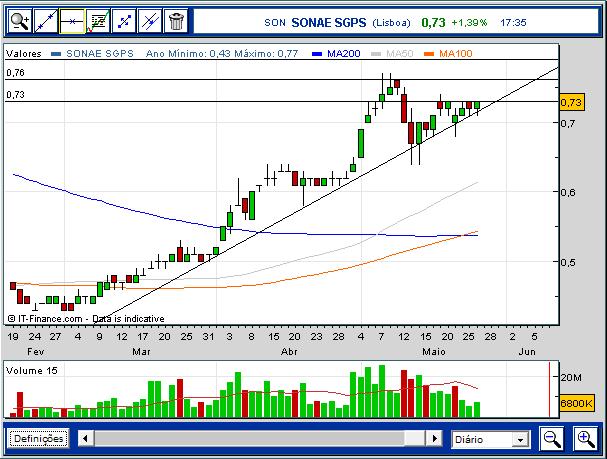Click the green 0,73 price in header
This screenshot has height=459, width=607.
[433, 22]
